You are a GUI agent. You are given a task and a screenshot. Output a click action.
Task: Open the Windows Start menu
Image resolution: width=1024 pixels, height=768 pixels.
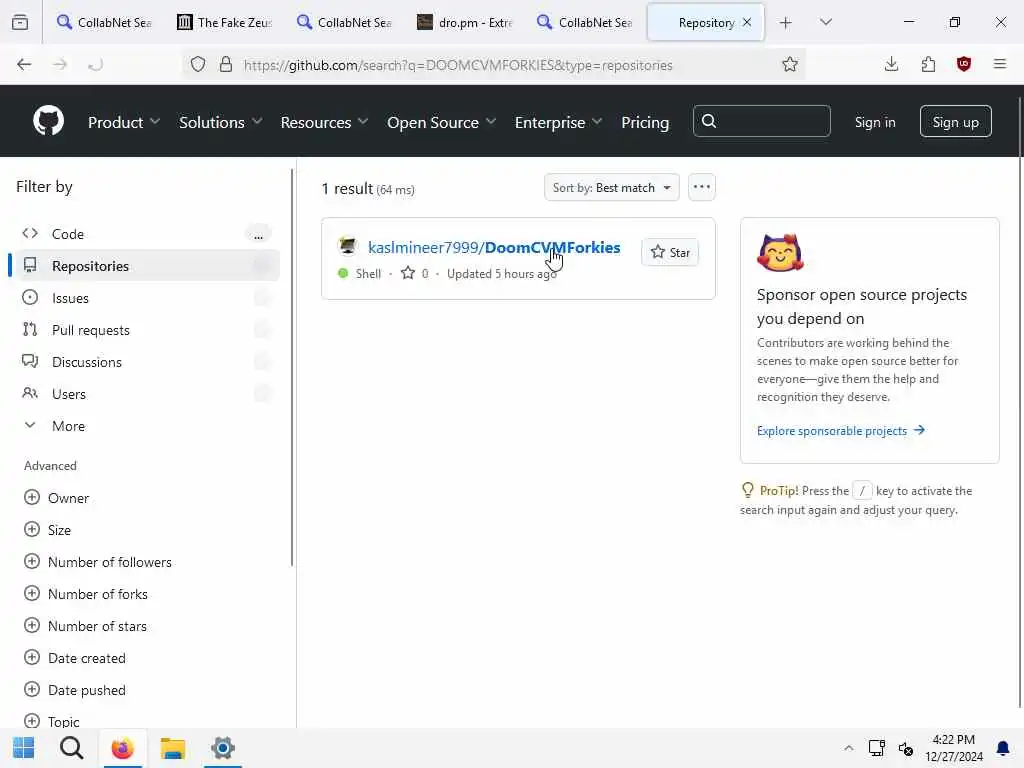pos(24,747)
